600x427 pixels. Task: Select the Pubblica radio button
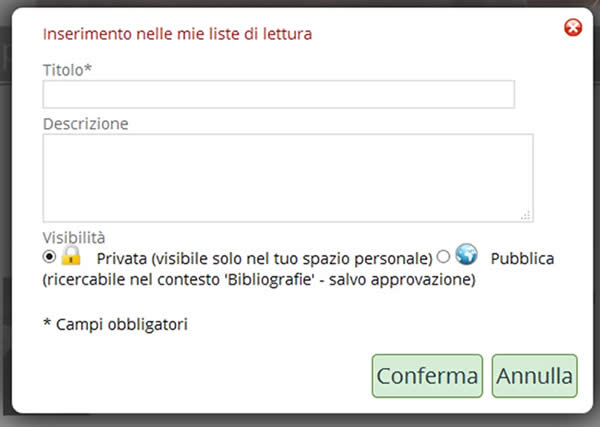[444, 257]
